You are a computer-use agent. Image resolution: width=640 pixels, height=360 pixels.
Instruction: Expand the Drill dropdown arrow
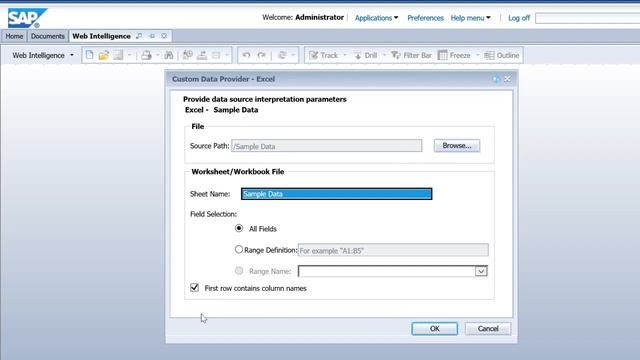click(x=384, y=55)
